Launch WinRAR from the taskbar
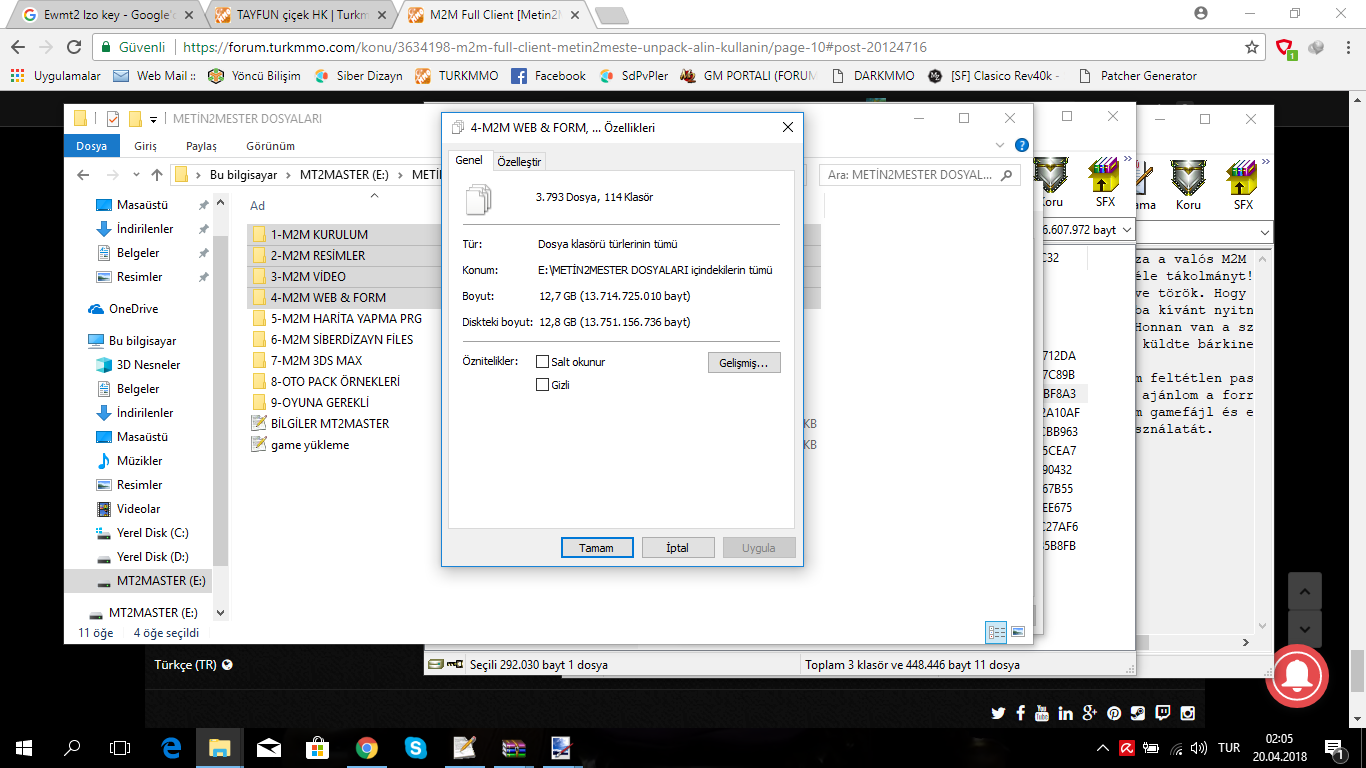Image resolution: width=1366 pixels, height=768 pixels. click(x=513, y=747)
